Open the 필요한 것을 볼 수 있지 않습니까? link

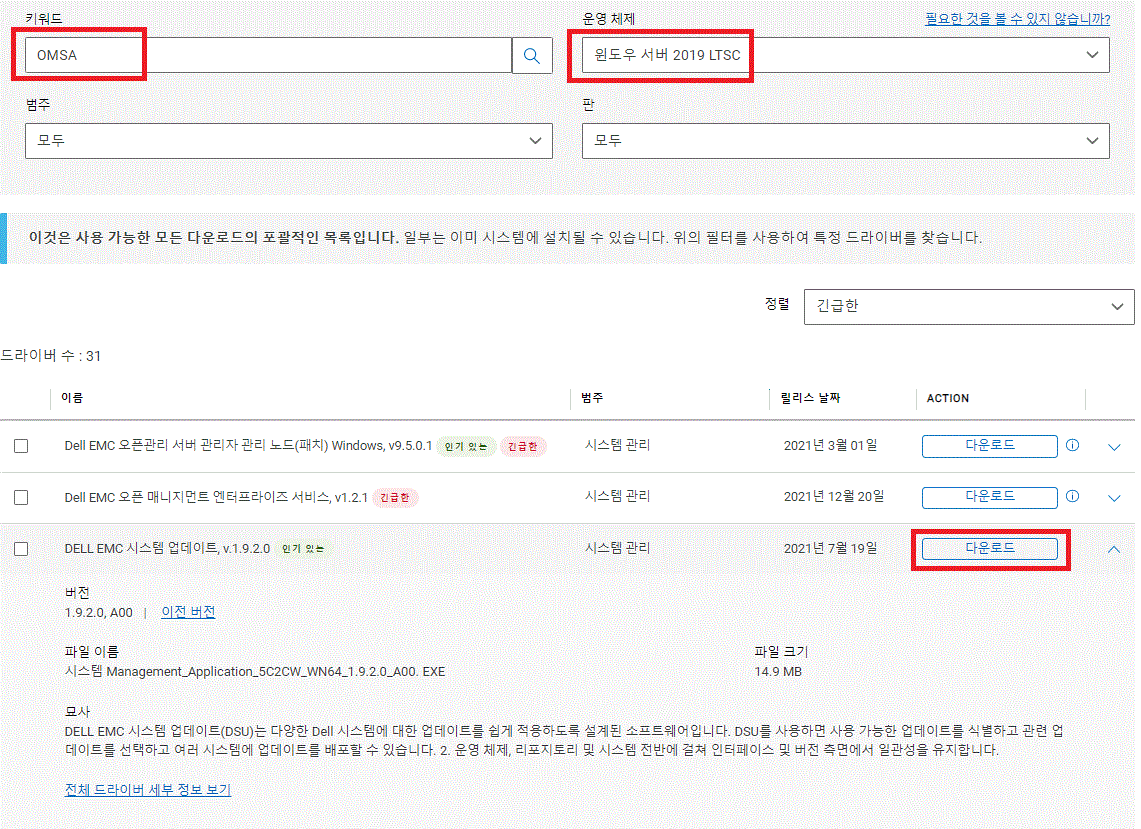pyautogui.click(x=1017, y=19)
